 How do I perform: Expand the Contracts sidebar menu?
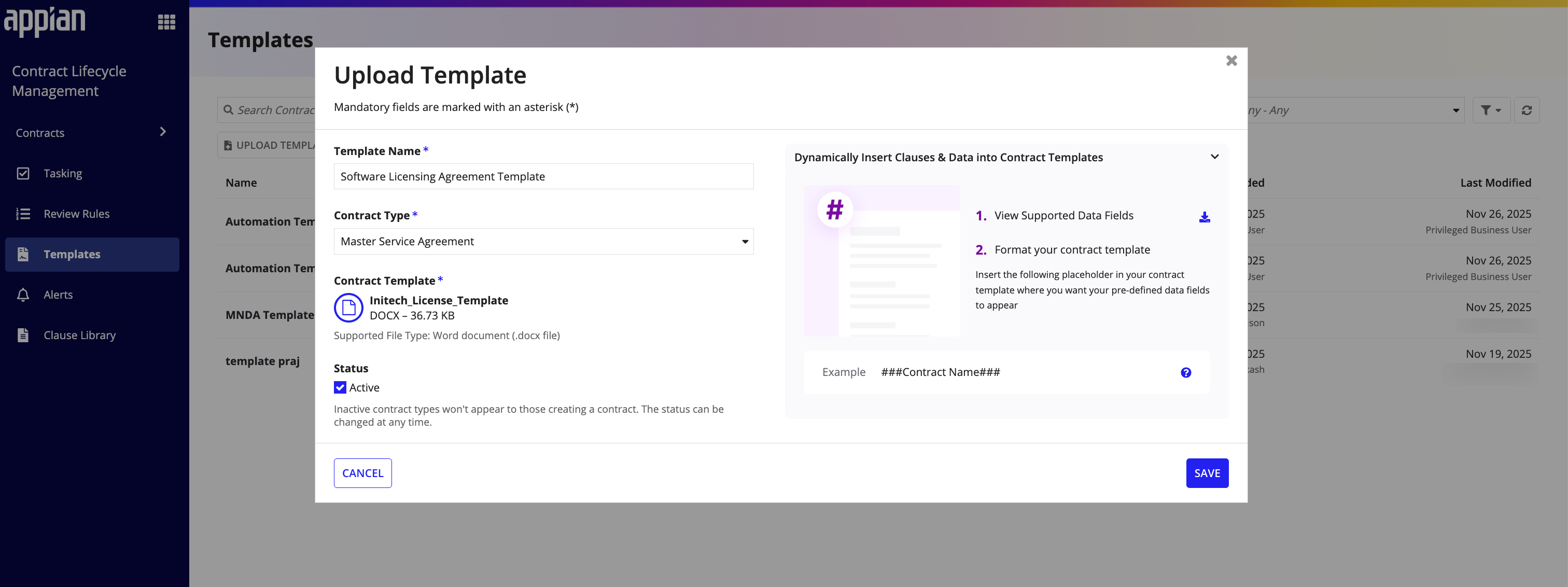pos(92,133)
